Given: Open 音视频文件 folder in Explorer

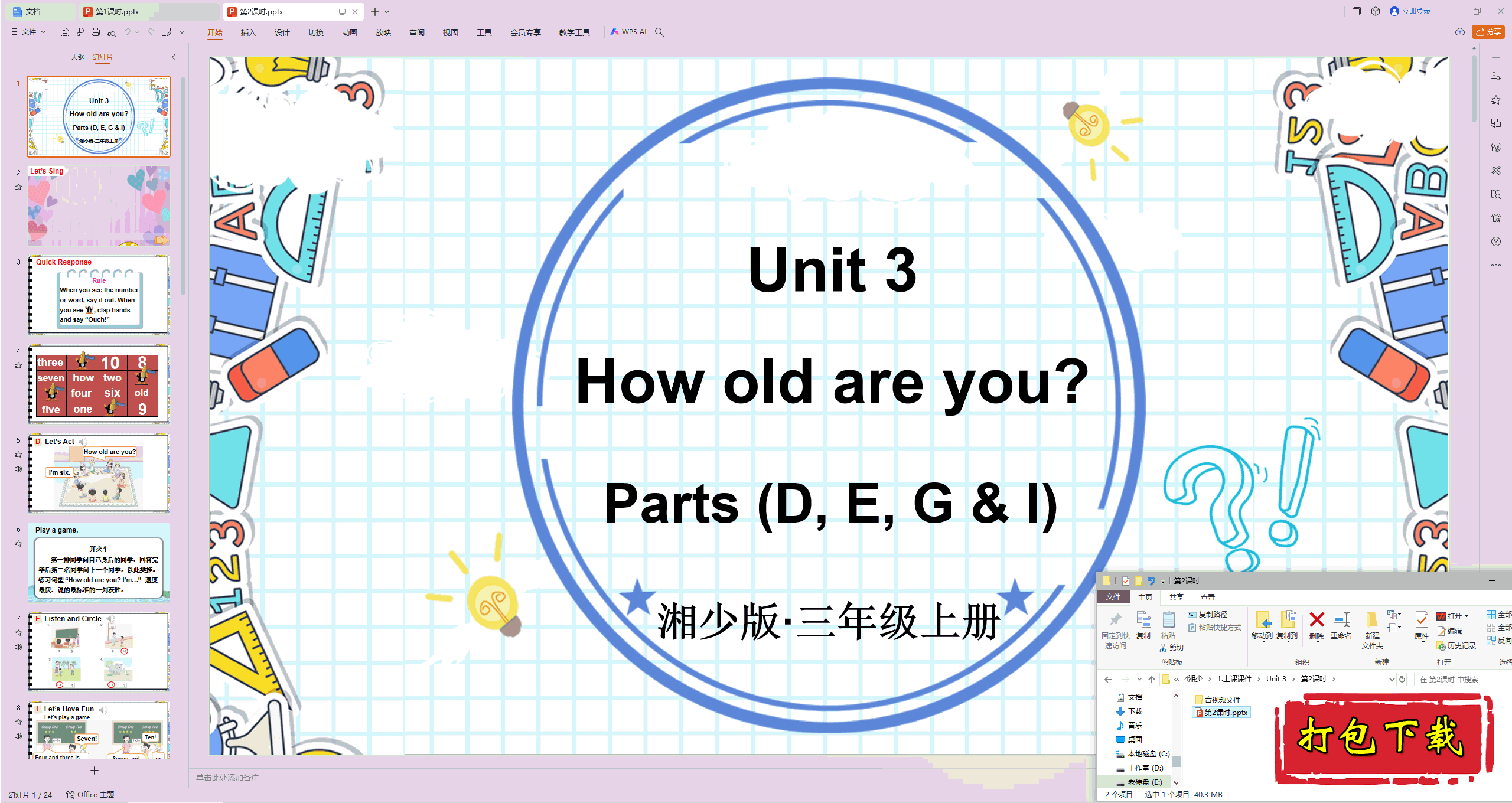Looking at the screenshot, I should 1218,700.
